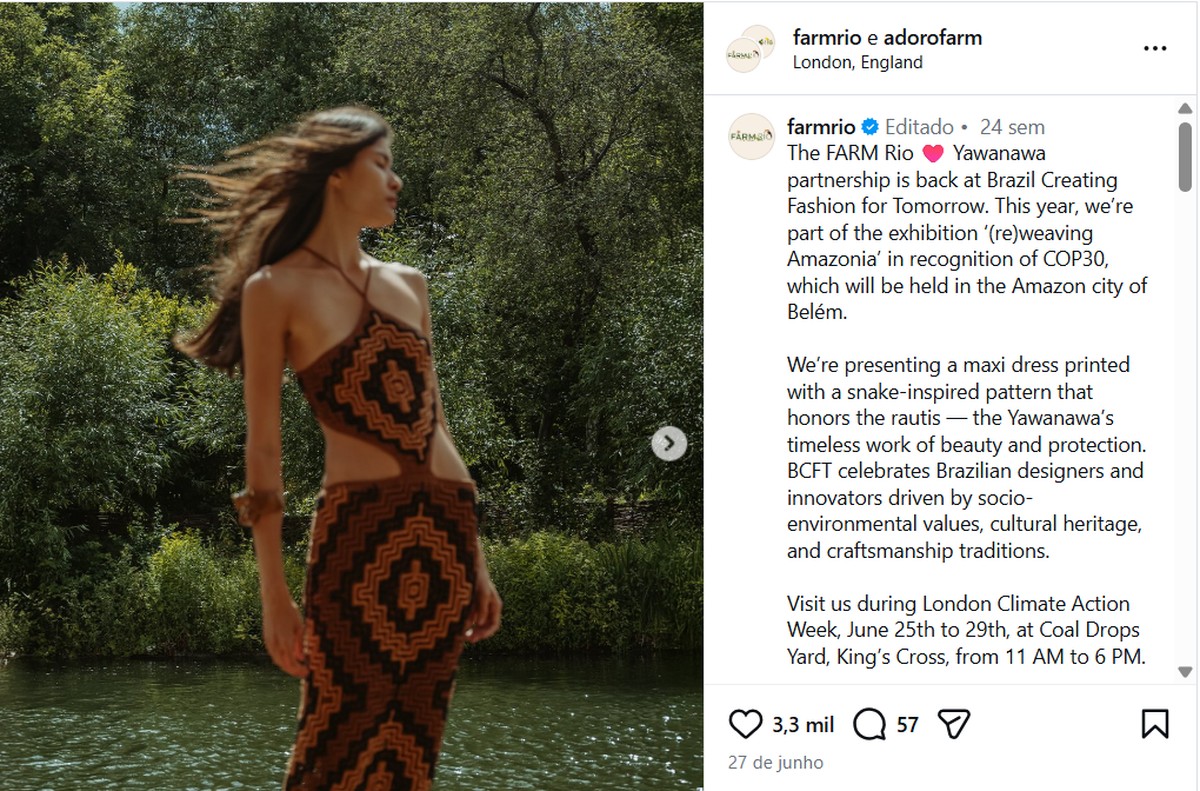Open post options with three-dot icon
The height and width of the screenshot is (791, 1200).
[1155, 47]
